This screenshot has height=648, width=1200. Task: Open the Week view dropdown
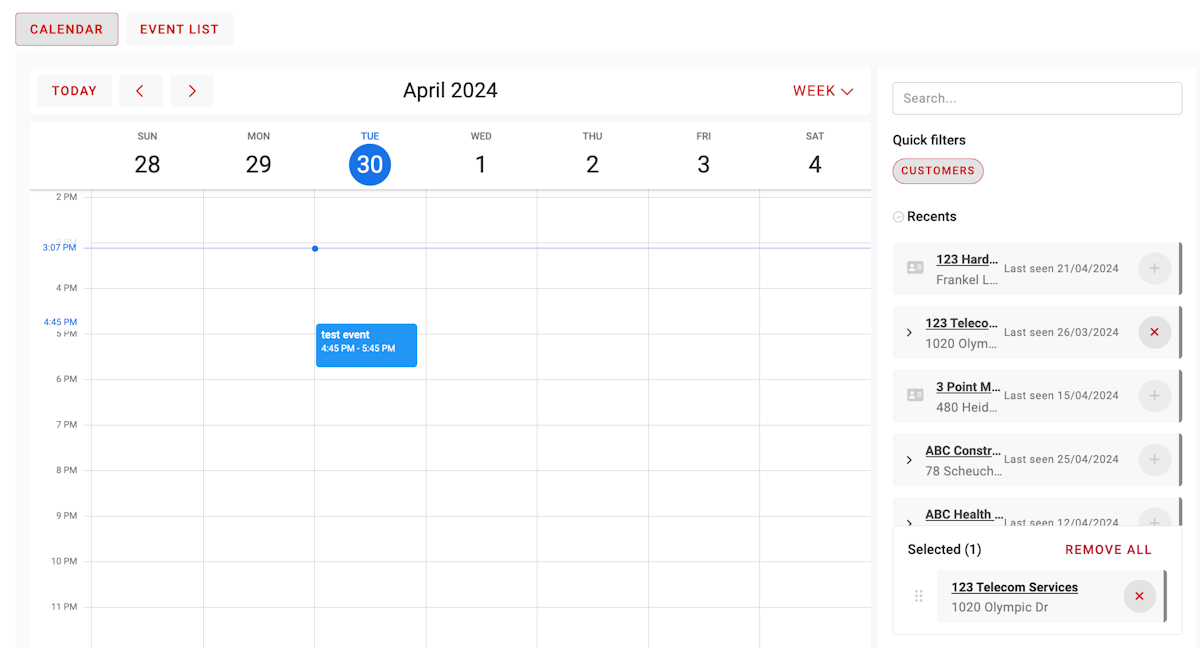click(x=822, y=91)
